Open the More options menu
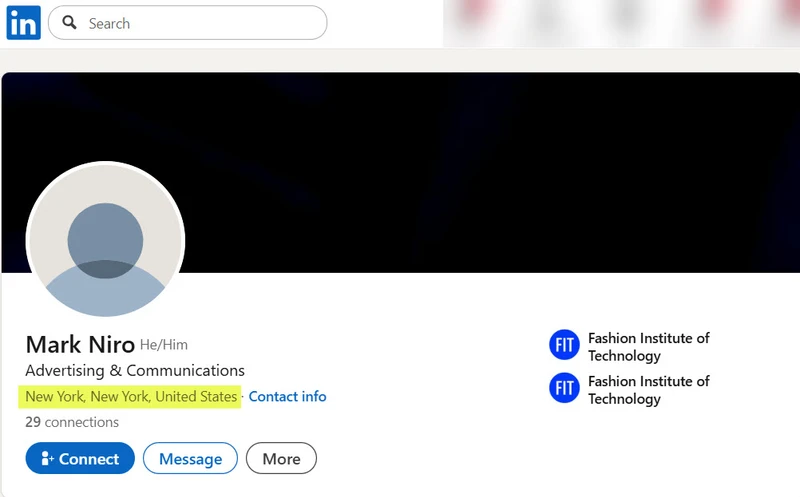Screen dimensions: 800x497 point(281,459)
